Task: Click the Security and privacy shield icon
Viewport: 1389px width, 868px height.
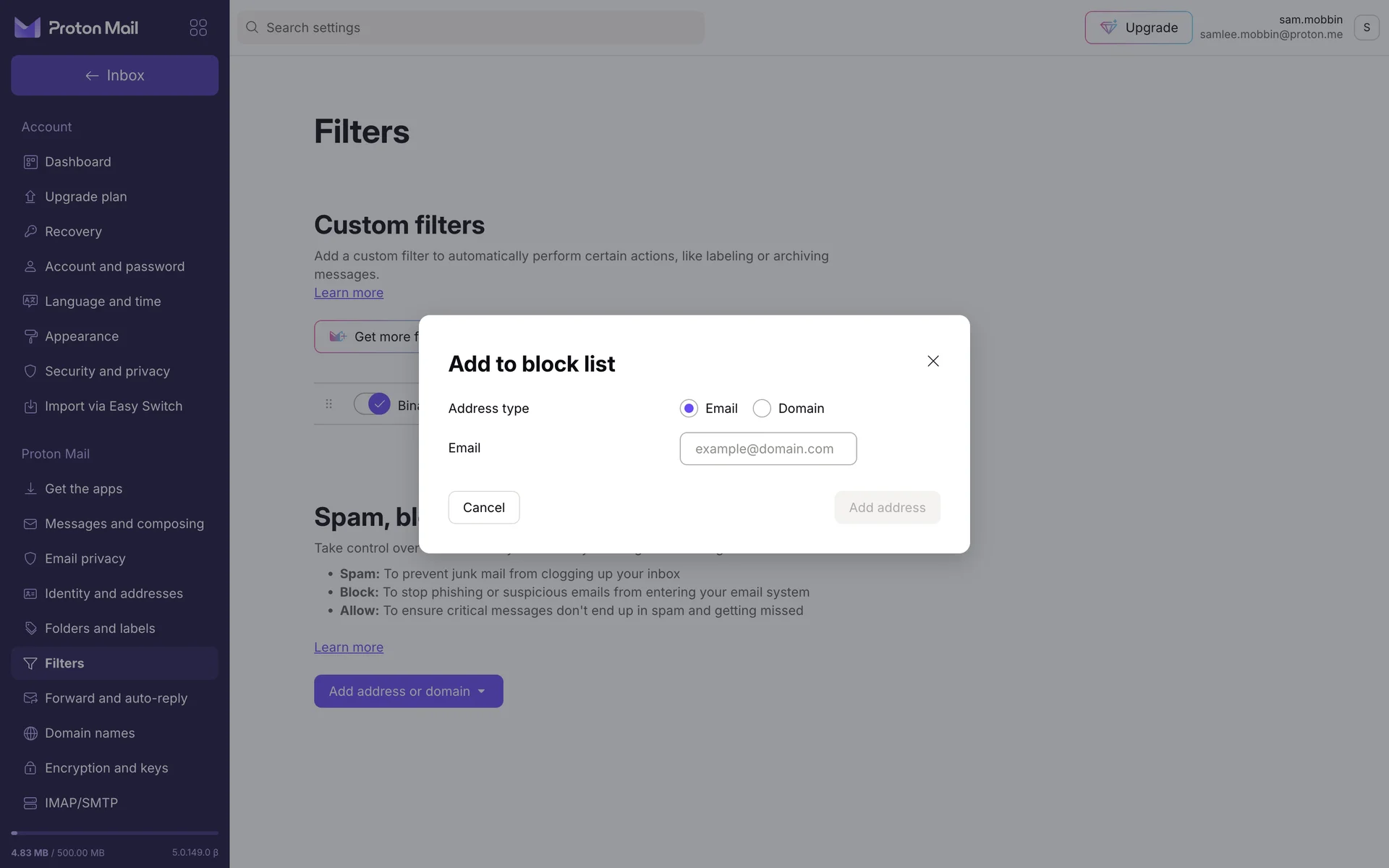Action: (30, 371)
